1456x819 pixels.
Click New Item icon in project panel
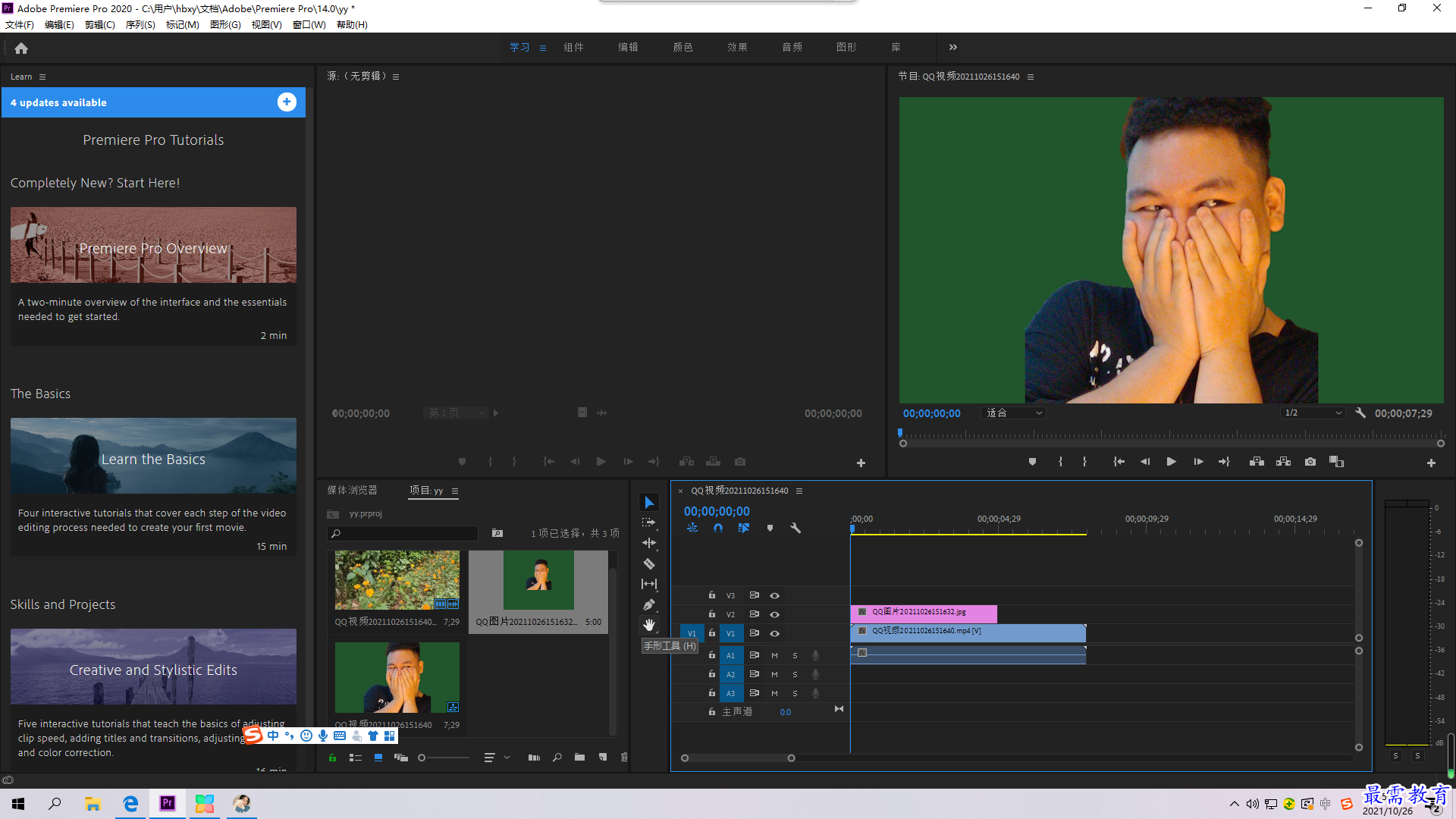click(x=602, y=758)
